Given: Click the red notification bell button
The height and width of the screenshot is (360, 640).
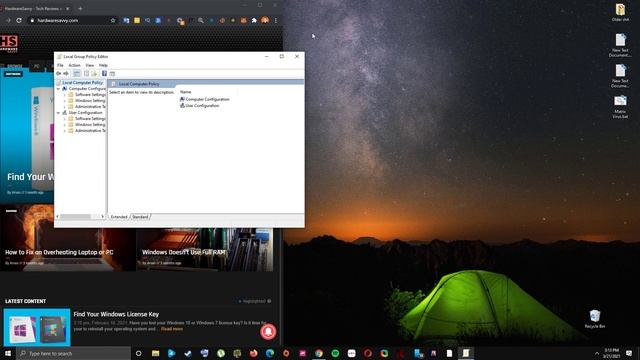Looking at the screenshot, I should [x=268, y=332].
